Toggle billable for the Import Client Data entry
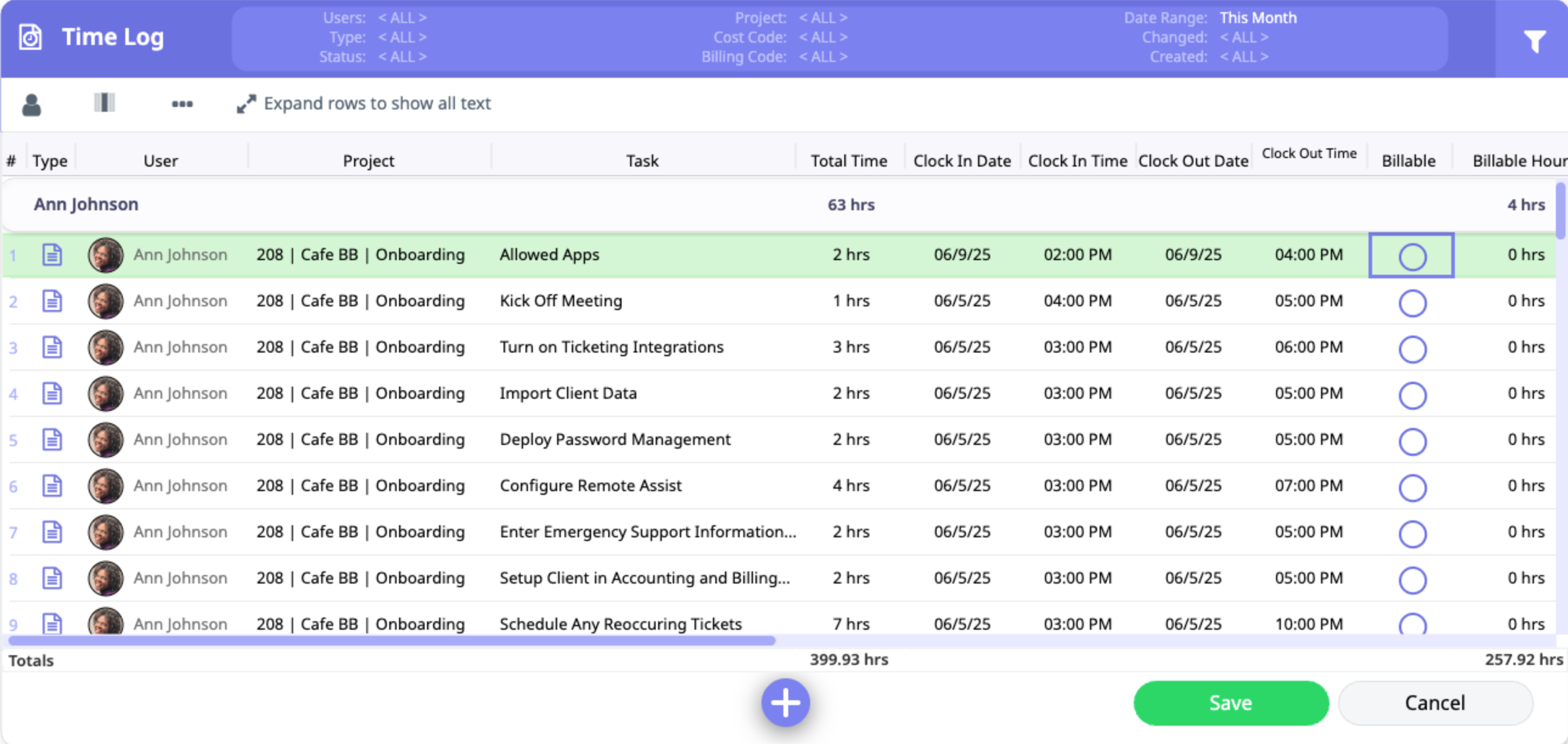Image resolution: width=1568 pixels, height=744 pixels. pos(1412,396)
